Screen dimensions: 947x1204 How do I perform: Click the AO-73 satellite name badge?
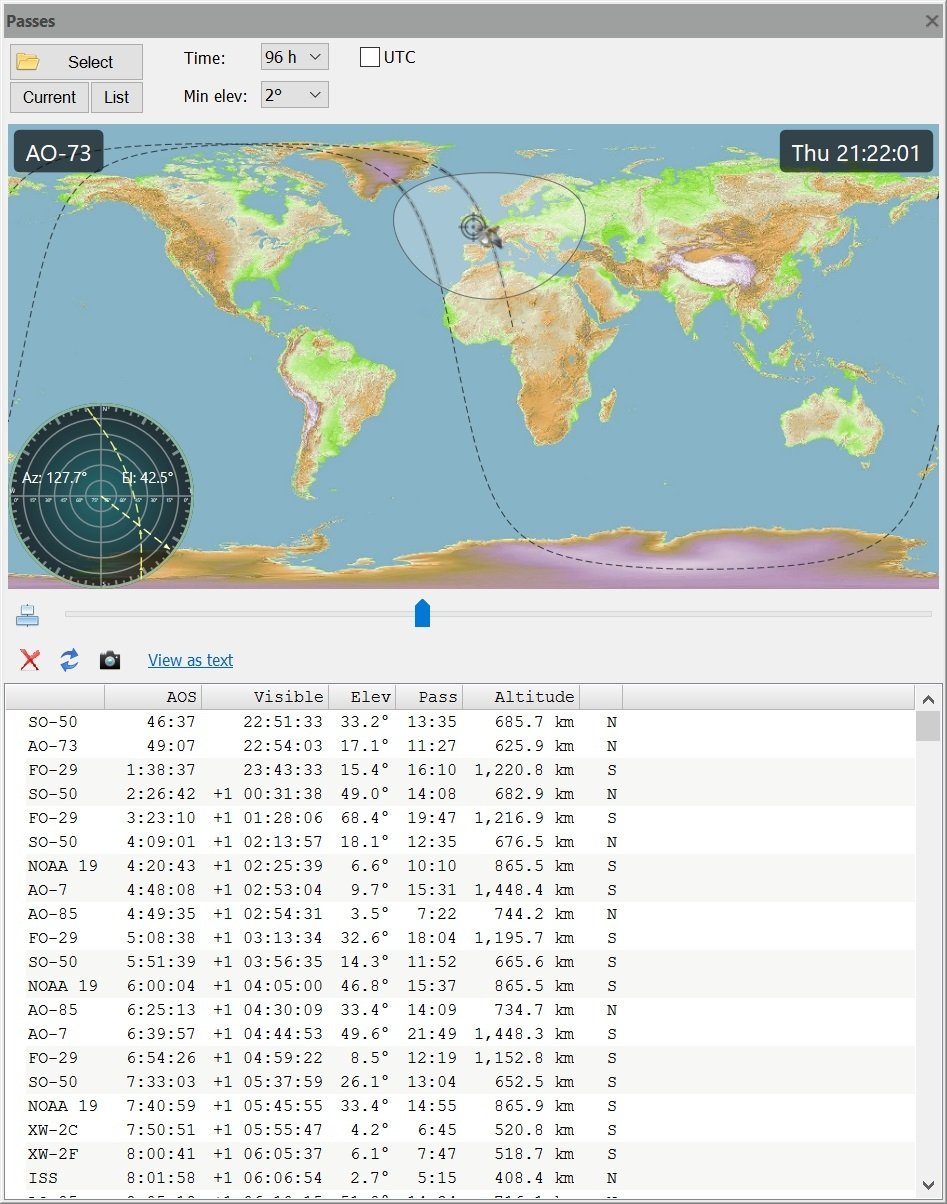[x=57, y=152]
